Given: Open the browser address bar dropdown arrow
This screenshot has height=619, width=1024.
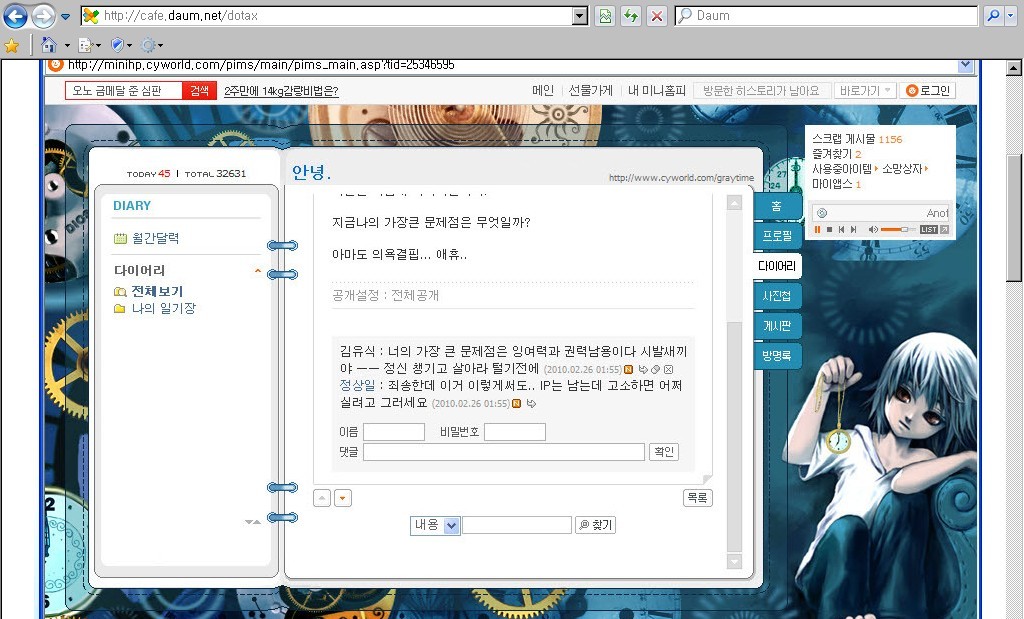Looking at the screenshot, I should [x=580, y=16].
